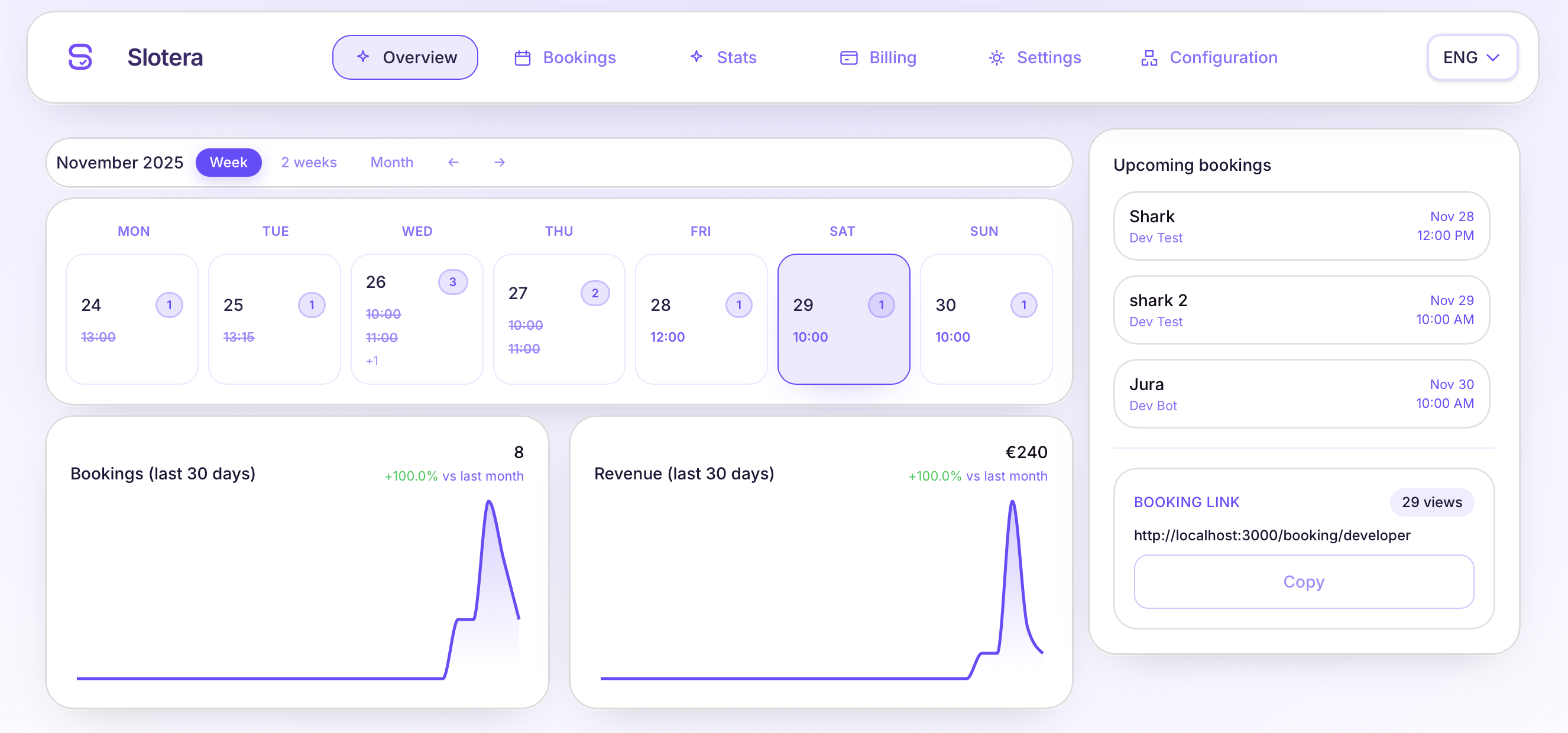The image size is (1568, 733).
Task: Click the Slotera logo icon
Action: [80, 57]
